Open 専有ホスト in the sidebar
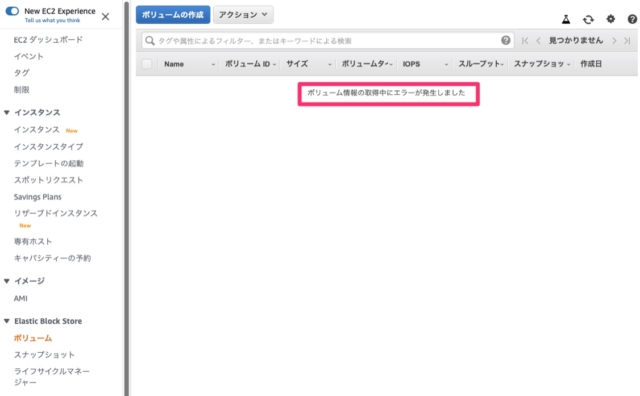This screenshot has height=396, width=640. coord(33,241)
